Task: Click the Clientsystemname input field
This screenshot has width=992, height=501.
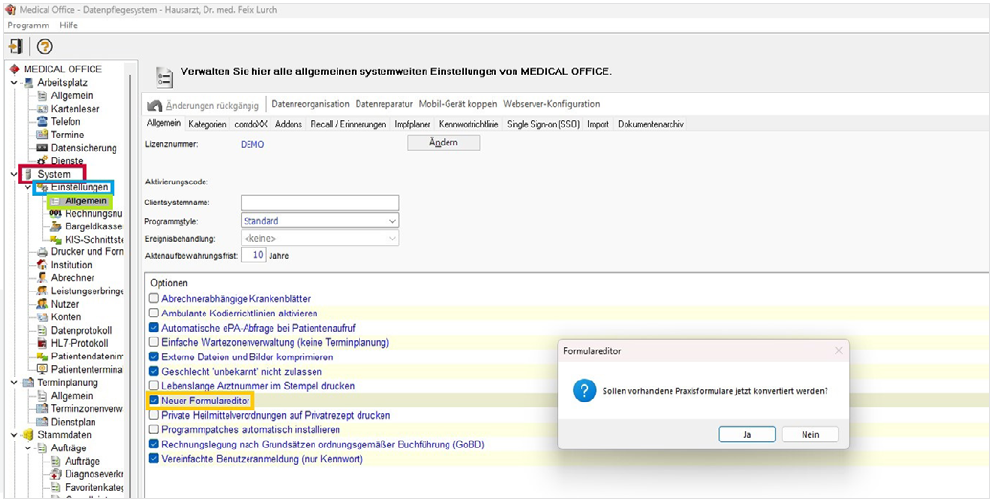Action: point(319,202)
